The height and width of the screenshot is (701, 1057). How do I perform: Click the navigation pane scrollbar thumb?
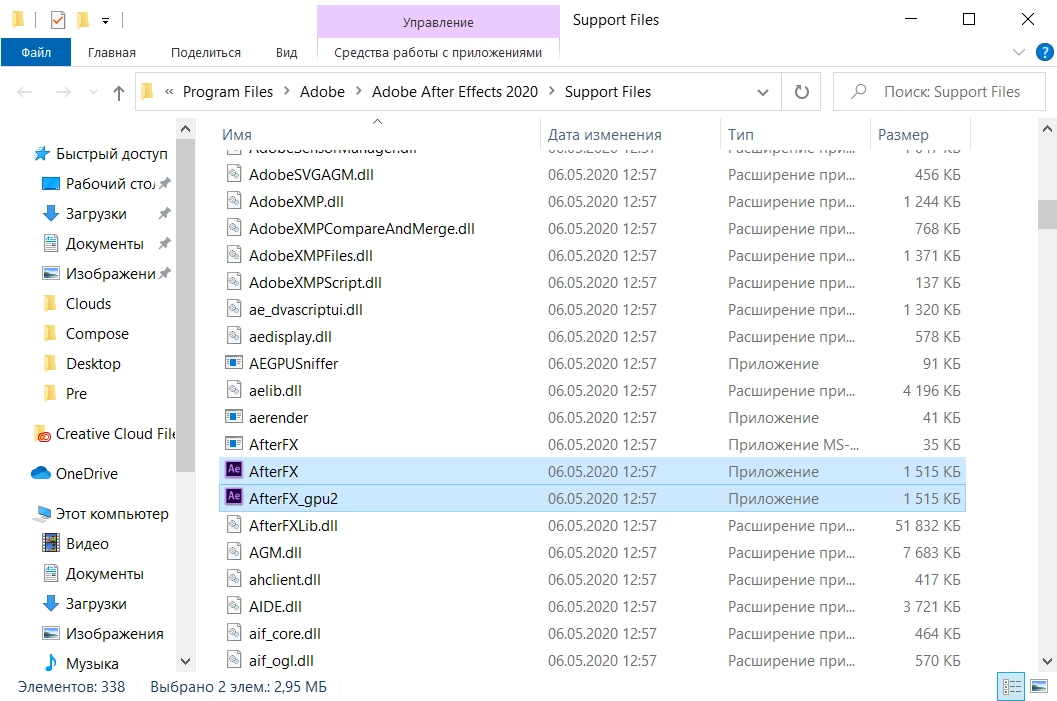(x=185, y=307)
